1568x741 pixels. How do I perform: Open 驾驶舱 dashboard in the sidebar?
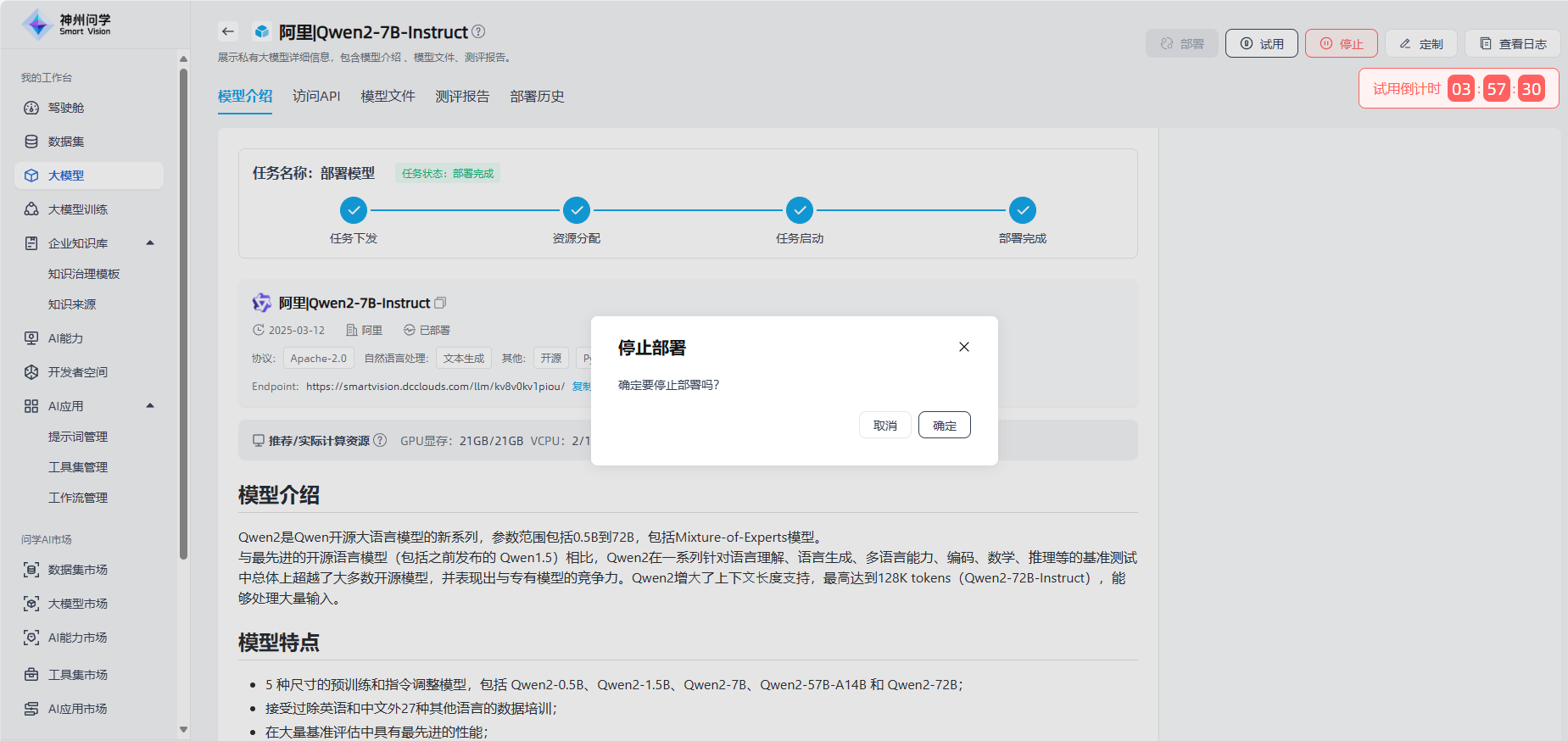tap(66, 108)
